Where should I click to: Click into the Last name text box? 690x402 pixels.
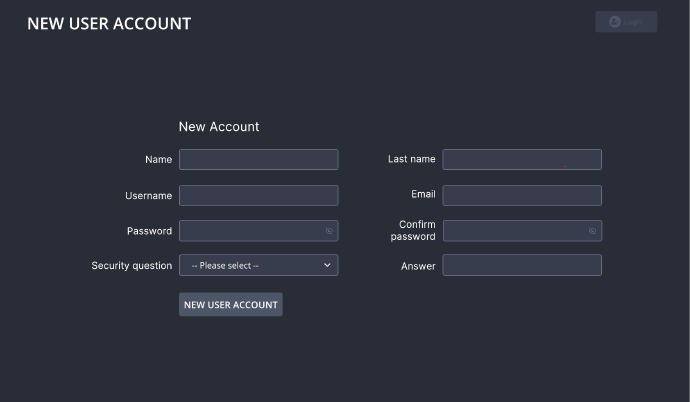coord(521,160)
